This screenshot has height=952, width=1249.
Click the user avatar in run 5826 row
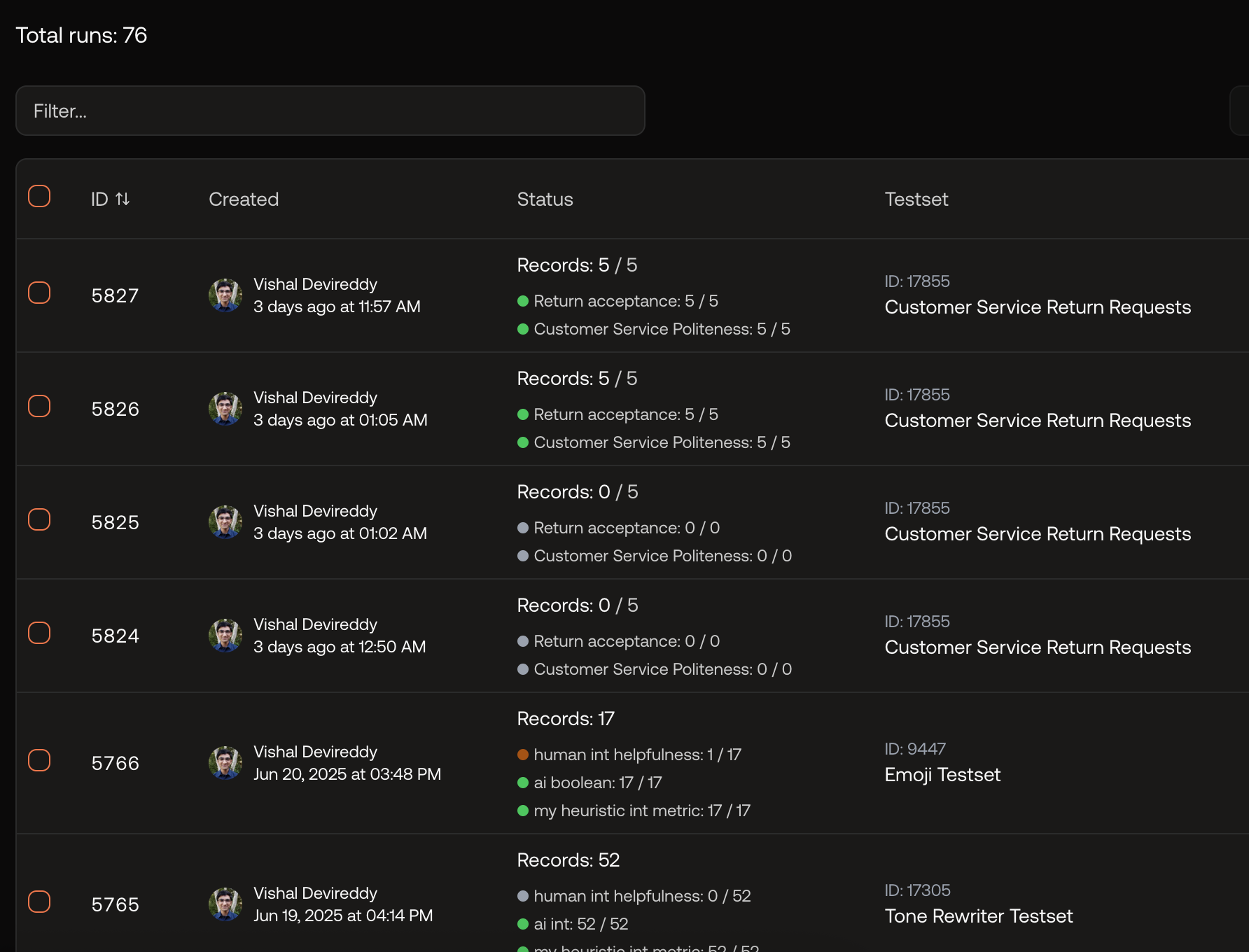click(x=225, y=409)
